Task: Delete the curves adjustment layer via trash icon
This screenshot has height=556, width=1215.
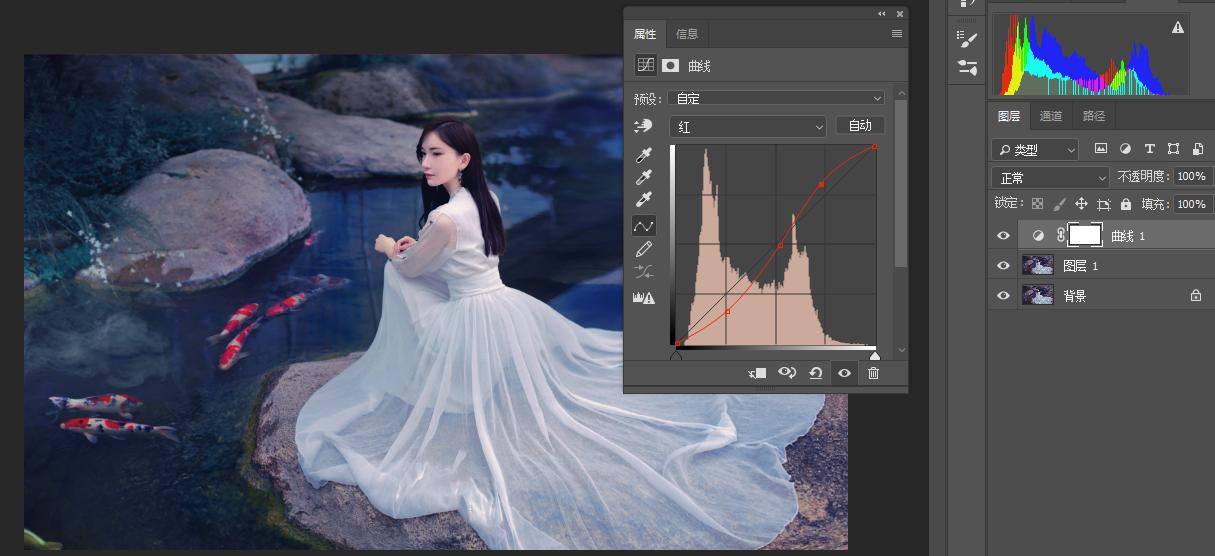Action: pyautogui.click(x=873, y=373)
